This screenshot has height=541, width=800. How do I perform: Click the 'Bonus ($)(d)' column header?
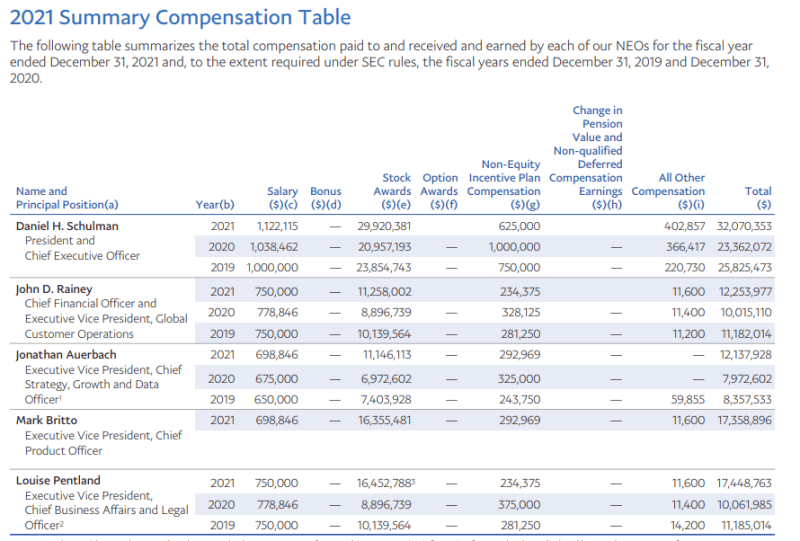coord(326,198)
